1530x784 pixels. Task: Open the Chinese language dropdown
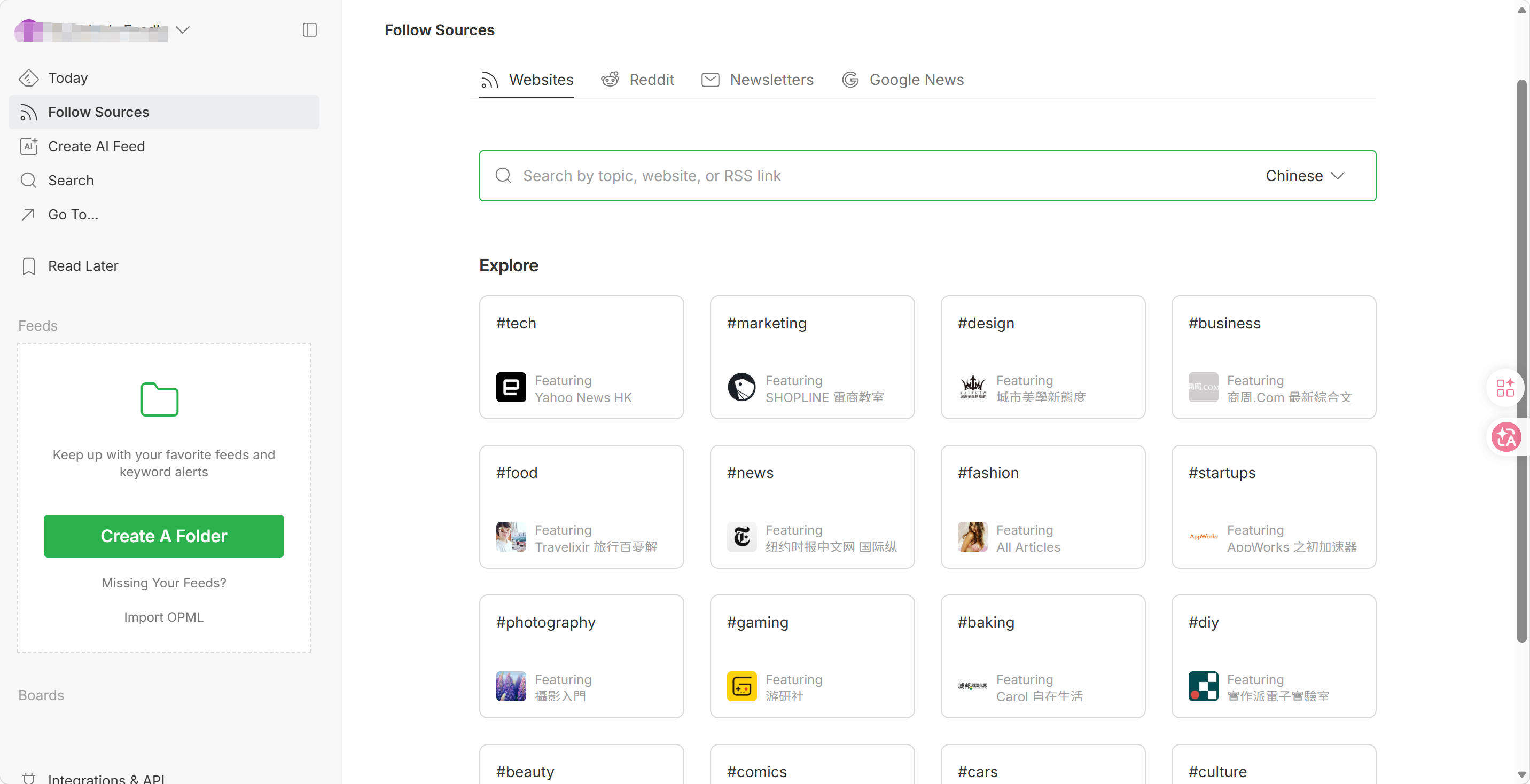(x=1305, y=176)
